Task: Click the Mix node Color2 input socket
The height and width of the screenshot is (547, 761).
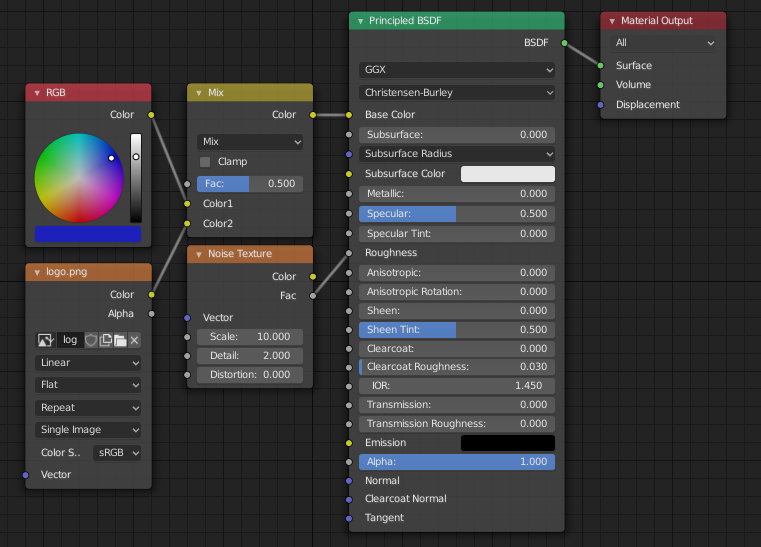Action: [x=187, y=224]
